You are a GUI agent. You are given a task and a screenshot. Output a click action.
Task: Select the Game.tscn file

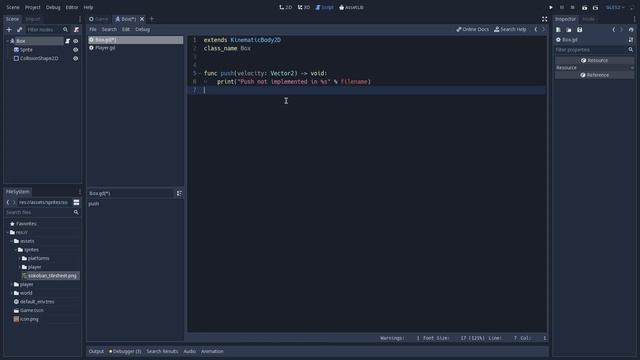point(32,311)
